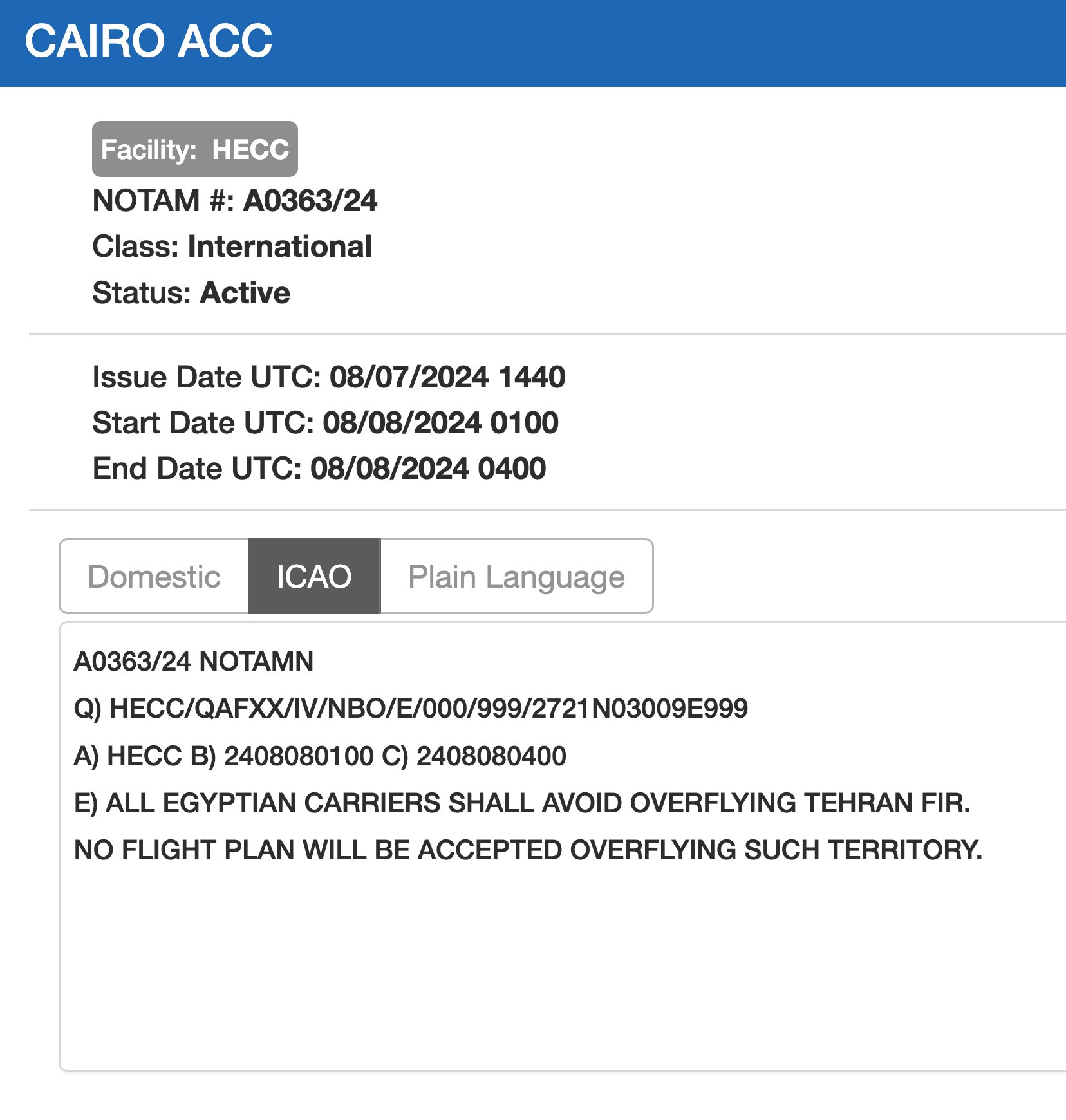Click the Start Date UTC line

coord(325,423)
